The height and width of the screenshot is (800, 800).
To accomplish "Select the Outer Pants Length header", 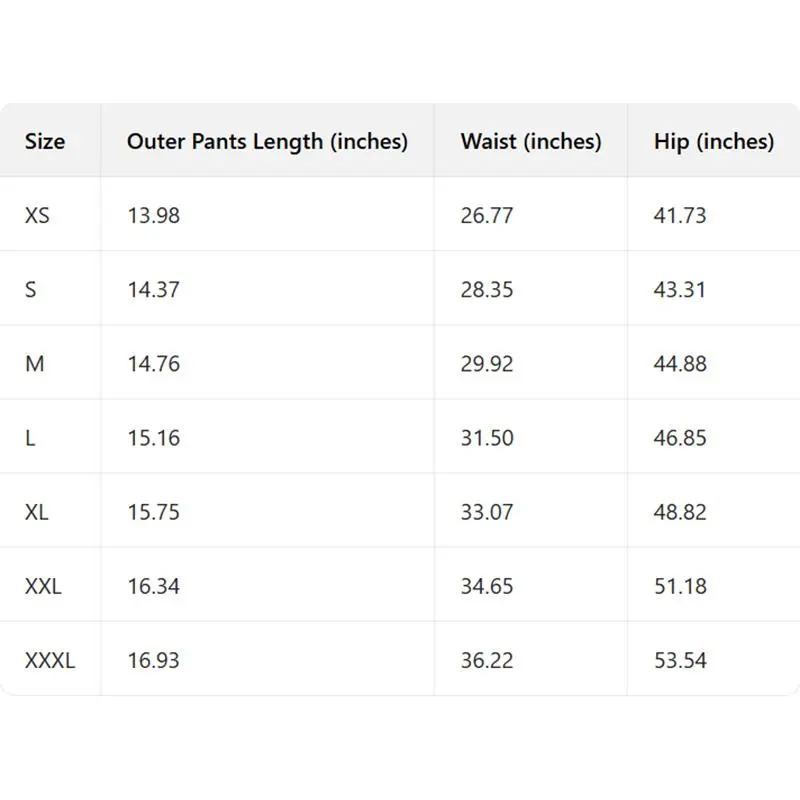I will point(267,142).
